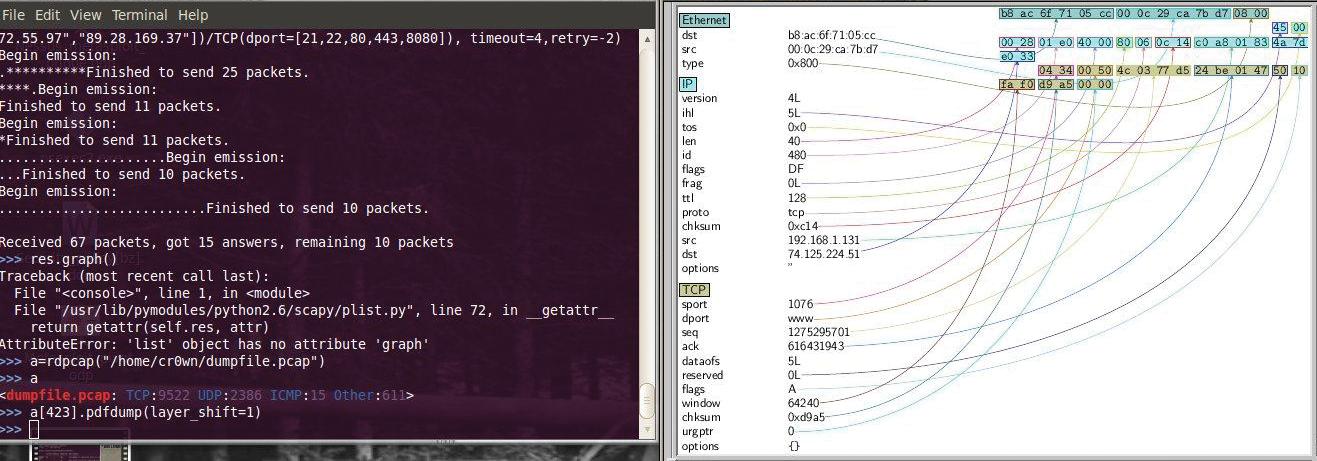Click the 'res.graph()' command line
Image resolution: width=1317 pixels, height=461 pixels.
click(76, 259)
